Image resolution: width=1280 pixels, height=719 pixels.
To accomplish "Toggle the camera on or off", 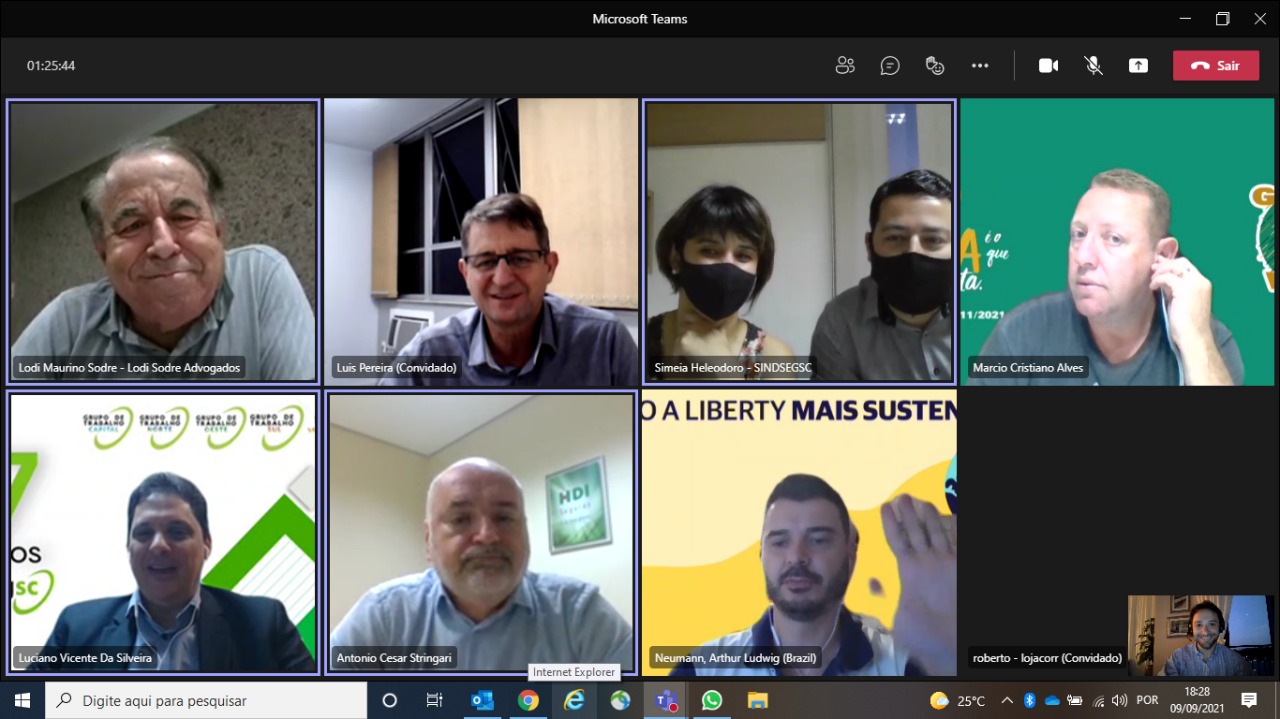I will click(1048, 66).
